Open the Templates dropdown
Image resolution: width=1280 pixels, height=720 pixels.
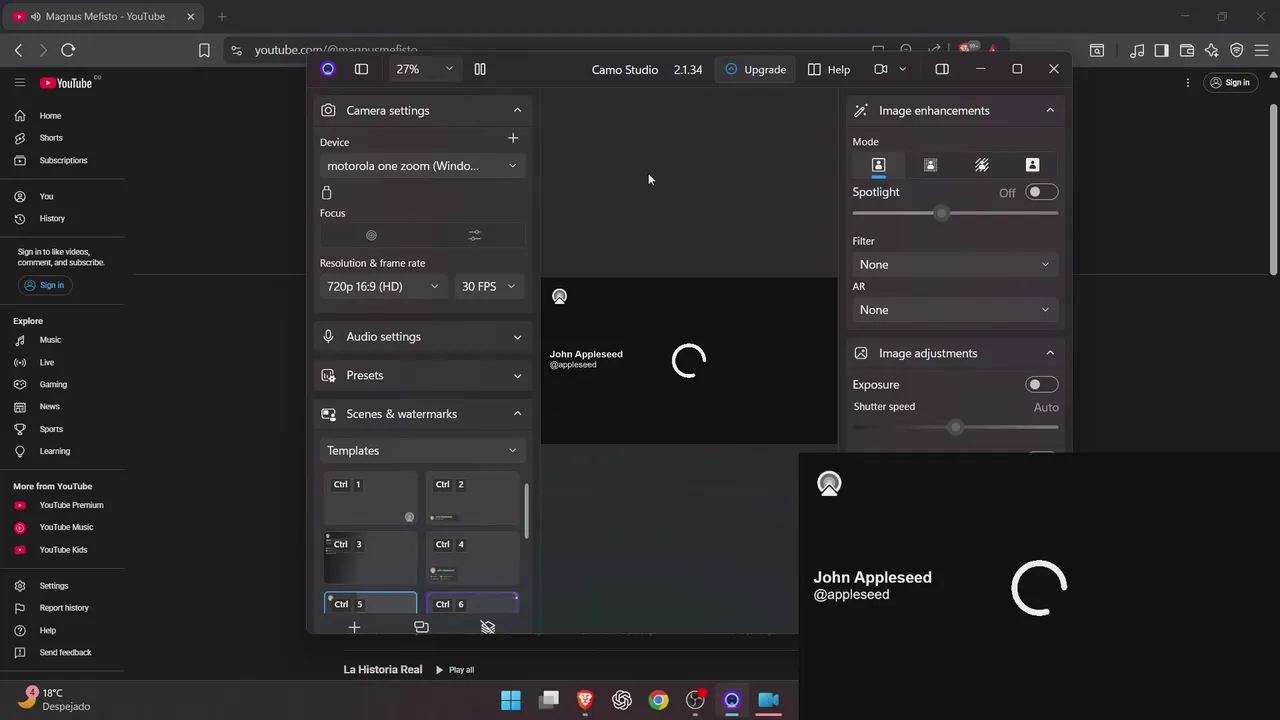(423, 451)
